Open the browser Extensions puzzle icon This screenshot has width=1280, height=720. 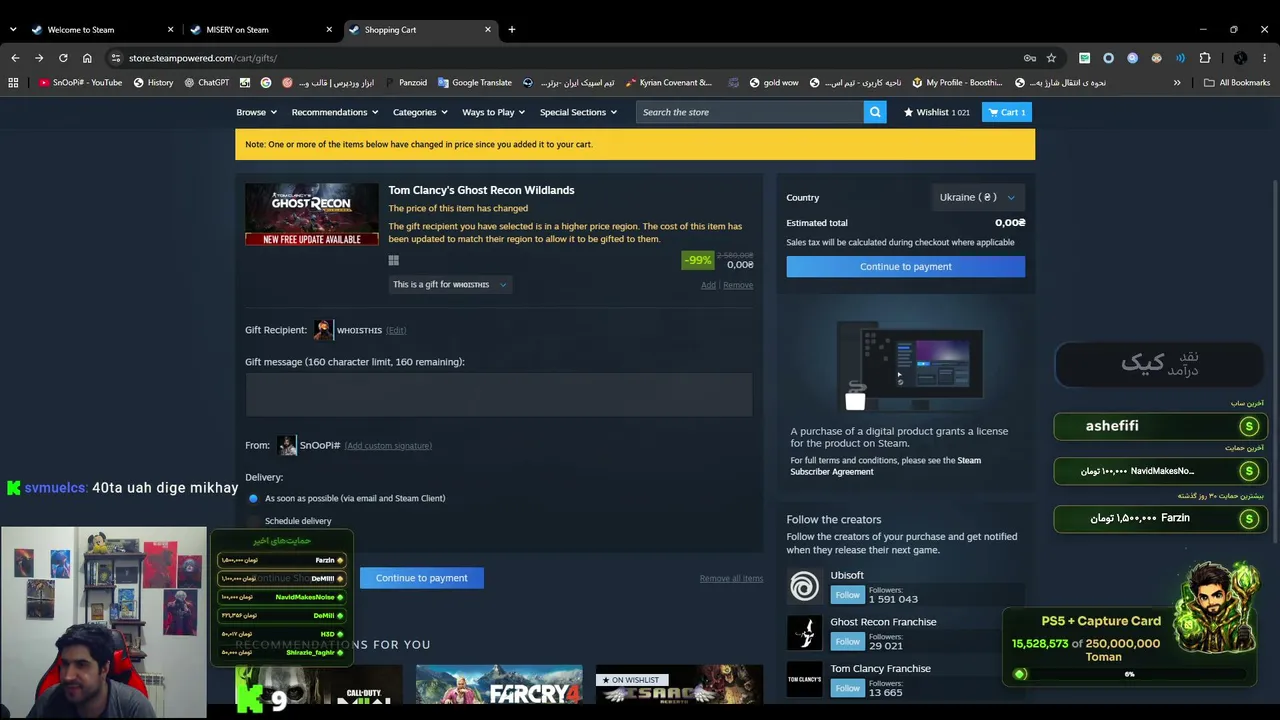(1205, 58)
